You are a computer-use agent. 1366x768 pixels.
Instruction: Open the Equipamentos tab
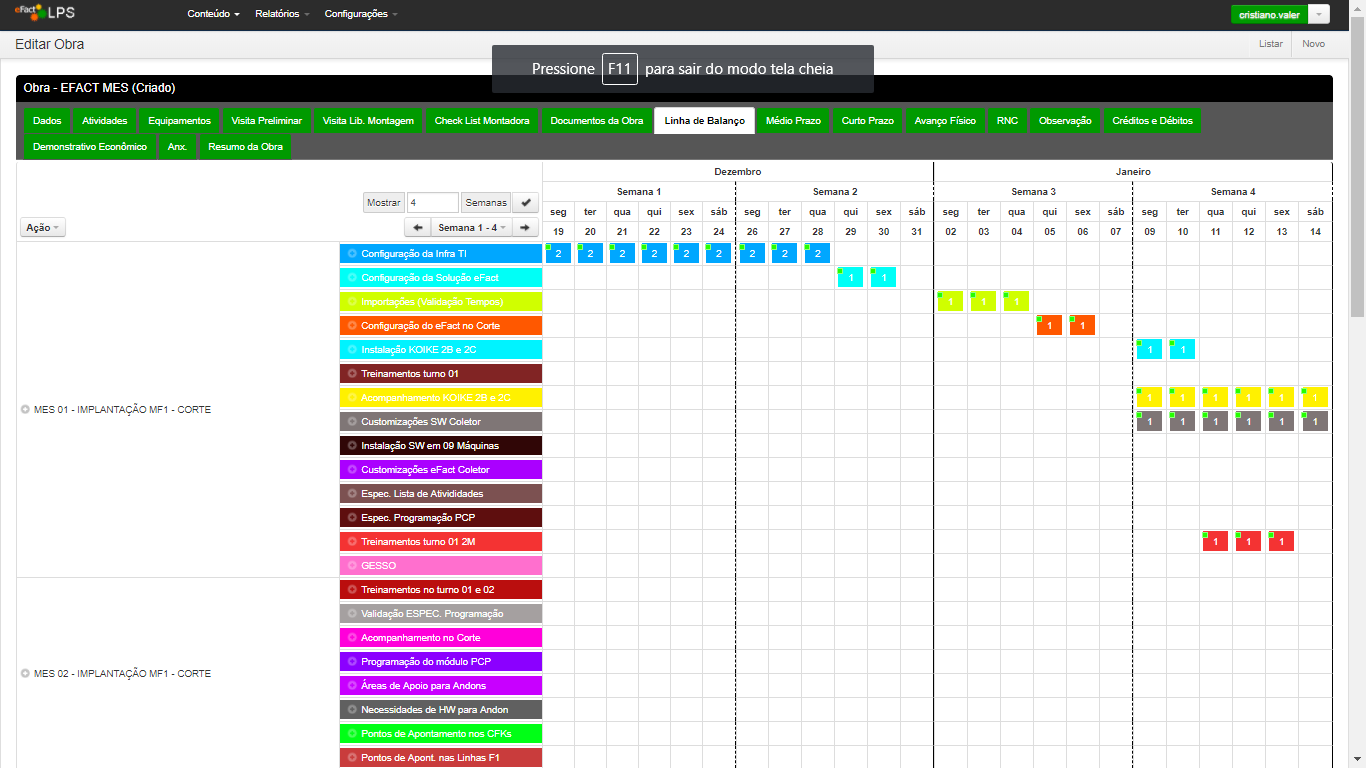click(180, 121)
